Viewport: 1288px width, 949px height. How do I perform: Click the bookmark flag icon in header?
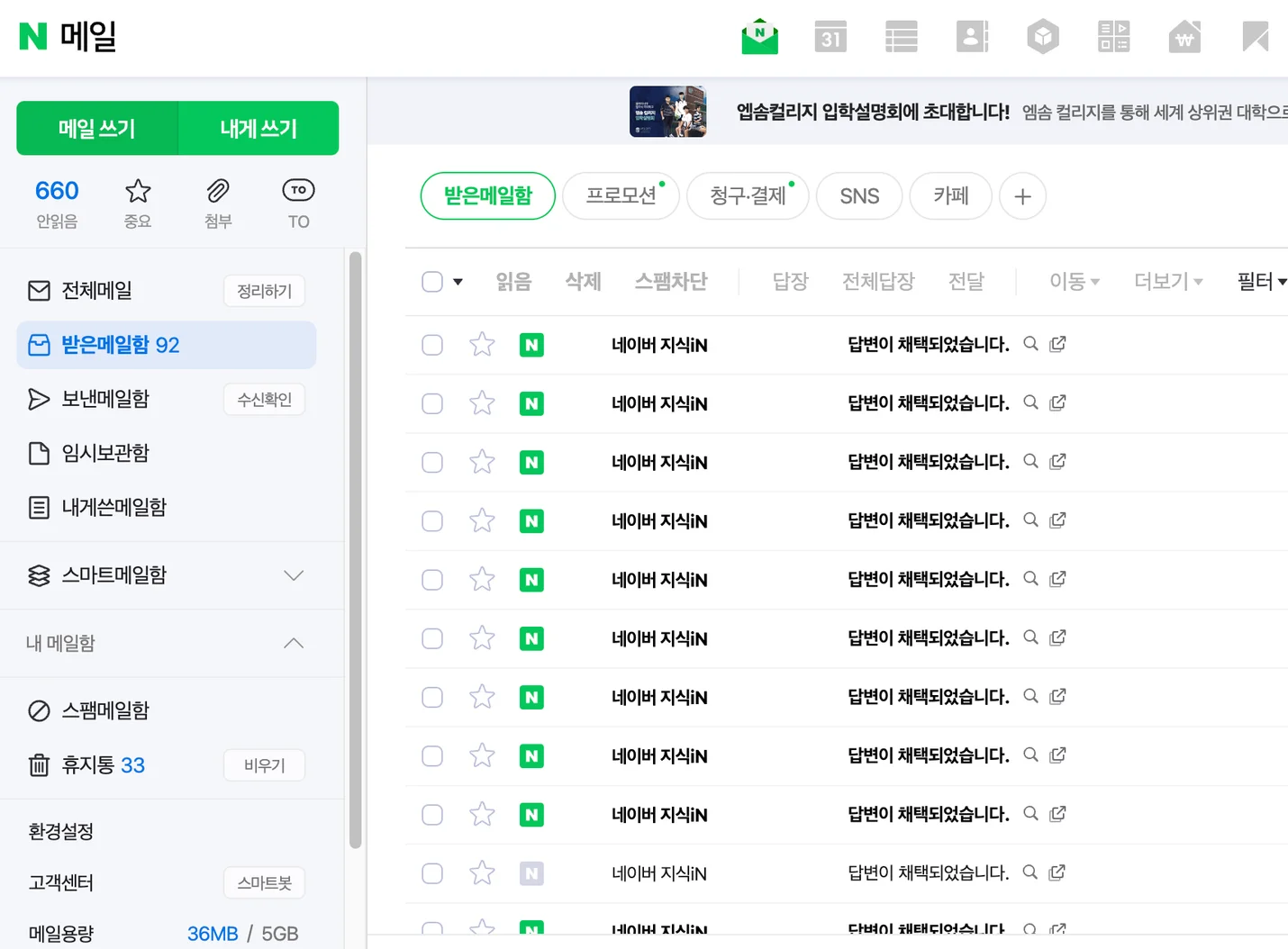click(1256, 37)
